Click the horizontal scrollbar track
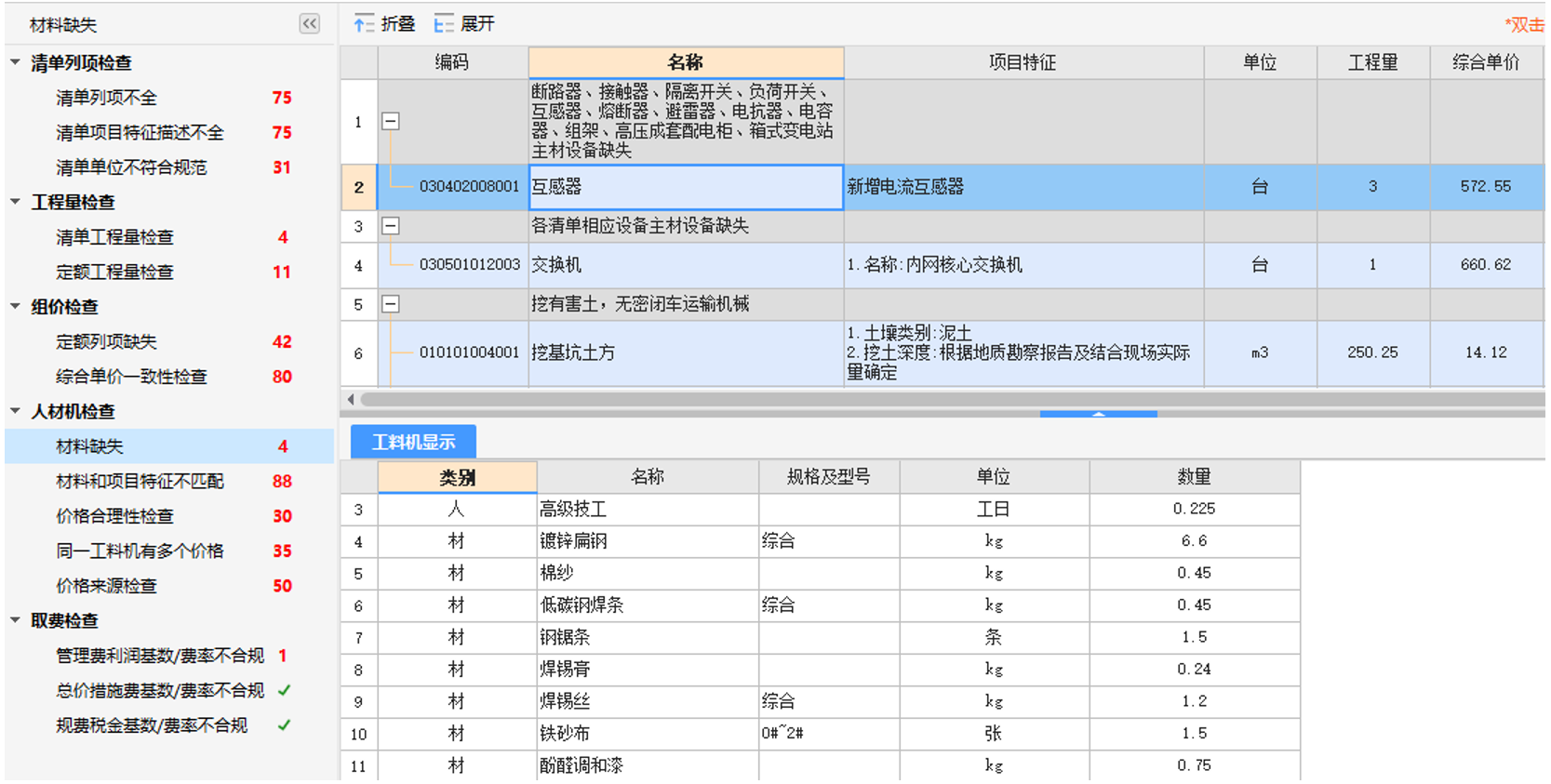 (954, 399)
